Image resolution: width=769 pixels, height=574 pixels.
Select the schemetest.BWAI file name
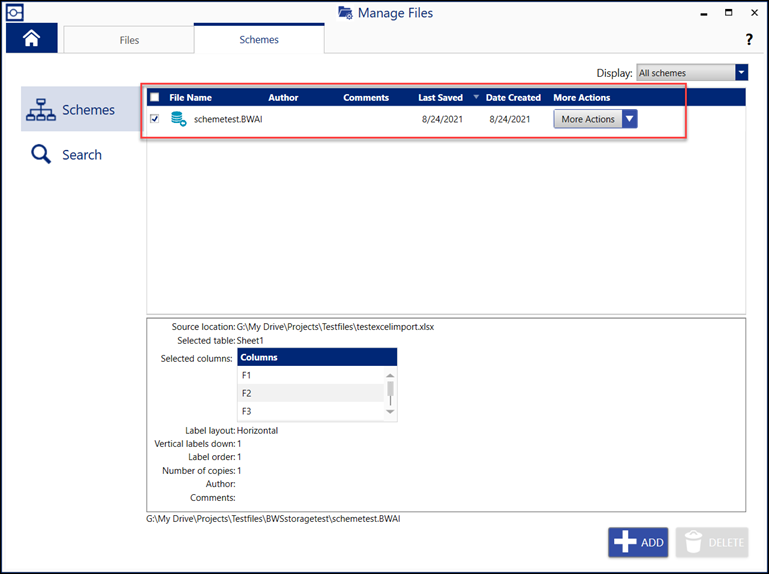coord(228,119)
